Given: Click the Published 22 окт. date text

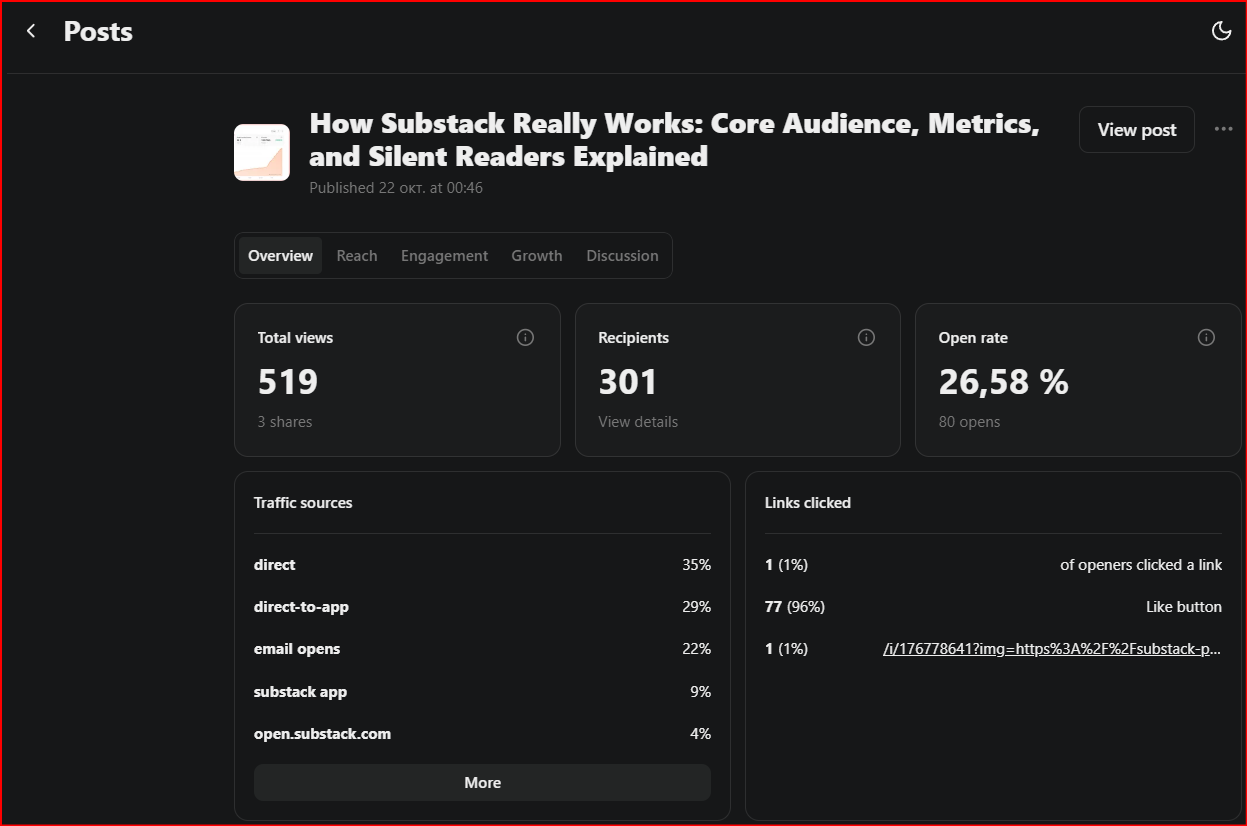Looking at the screenshot, I should tap(396, 188).
